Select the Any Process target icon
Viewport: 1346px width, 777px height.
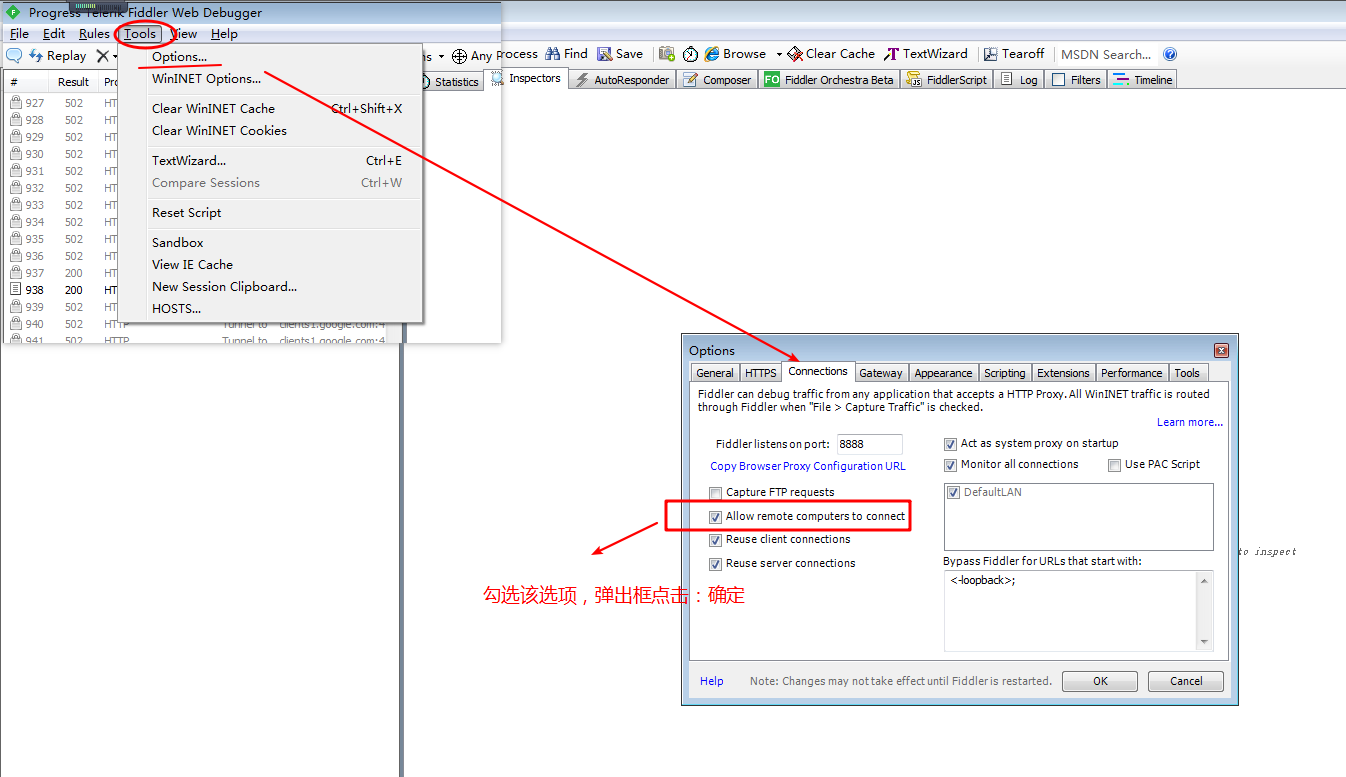pyautogui.click(x=460, y=56)
